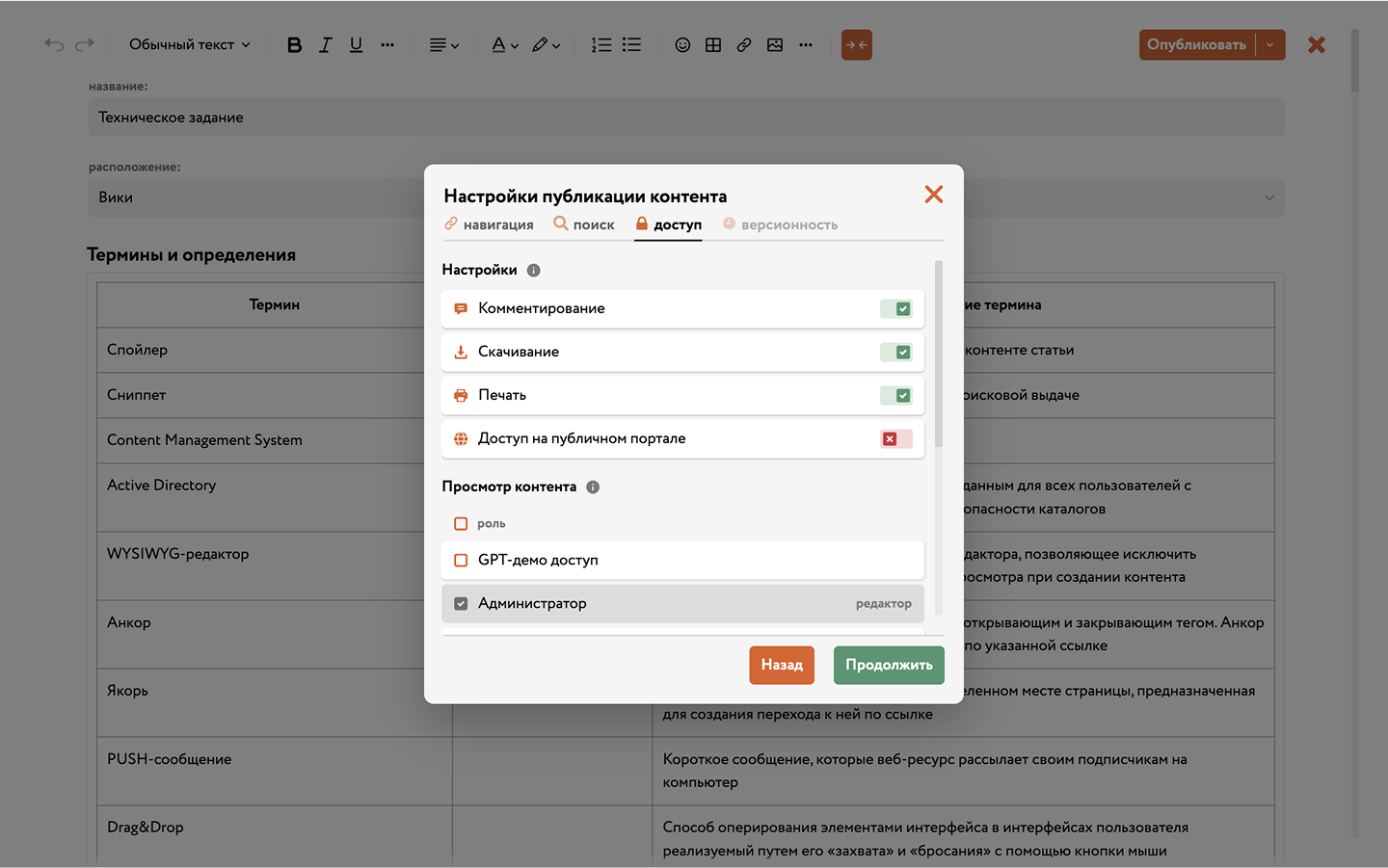
Task: Turn off the Скачивание switch
Action: (896, 353)
